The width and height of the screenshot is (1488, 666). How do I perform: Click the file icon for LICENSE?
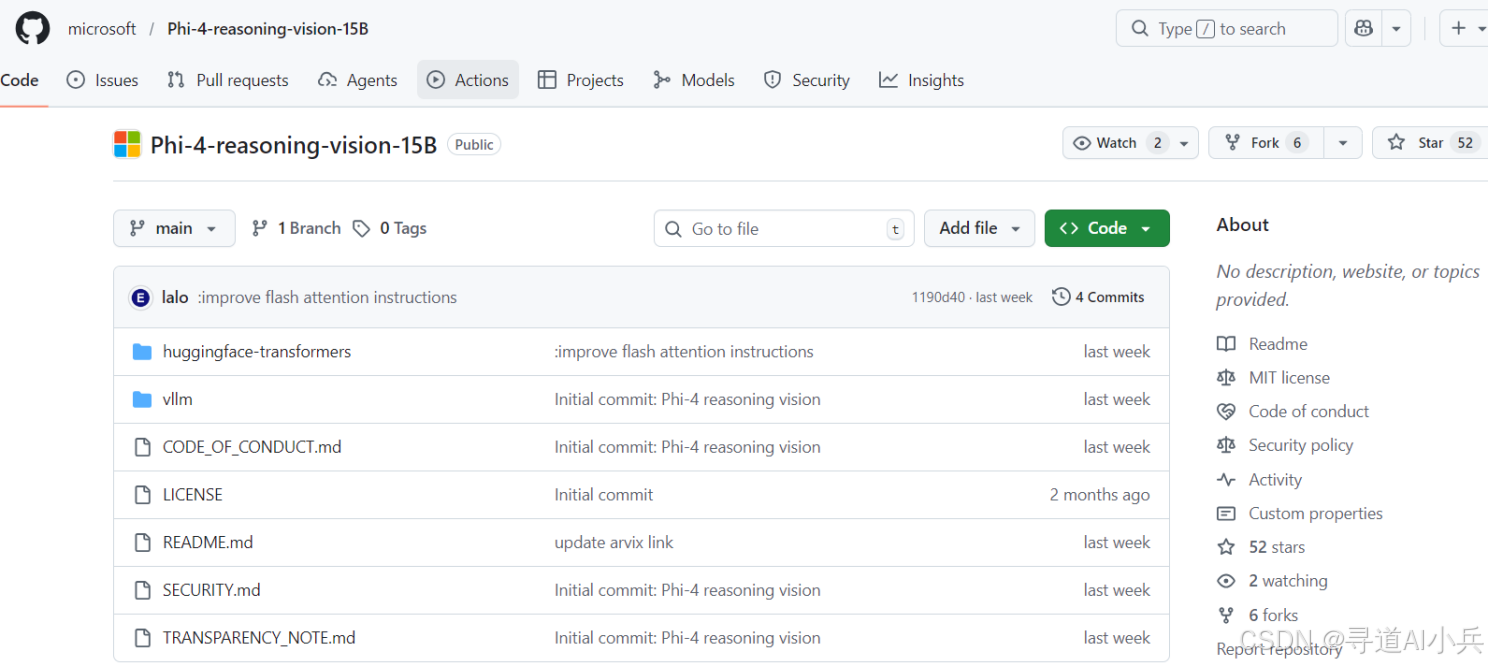pos(142,495)
